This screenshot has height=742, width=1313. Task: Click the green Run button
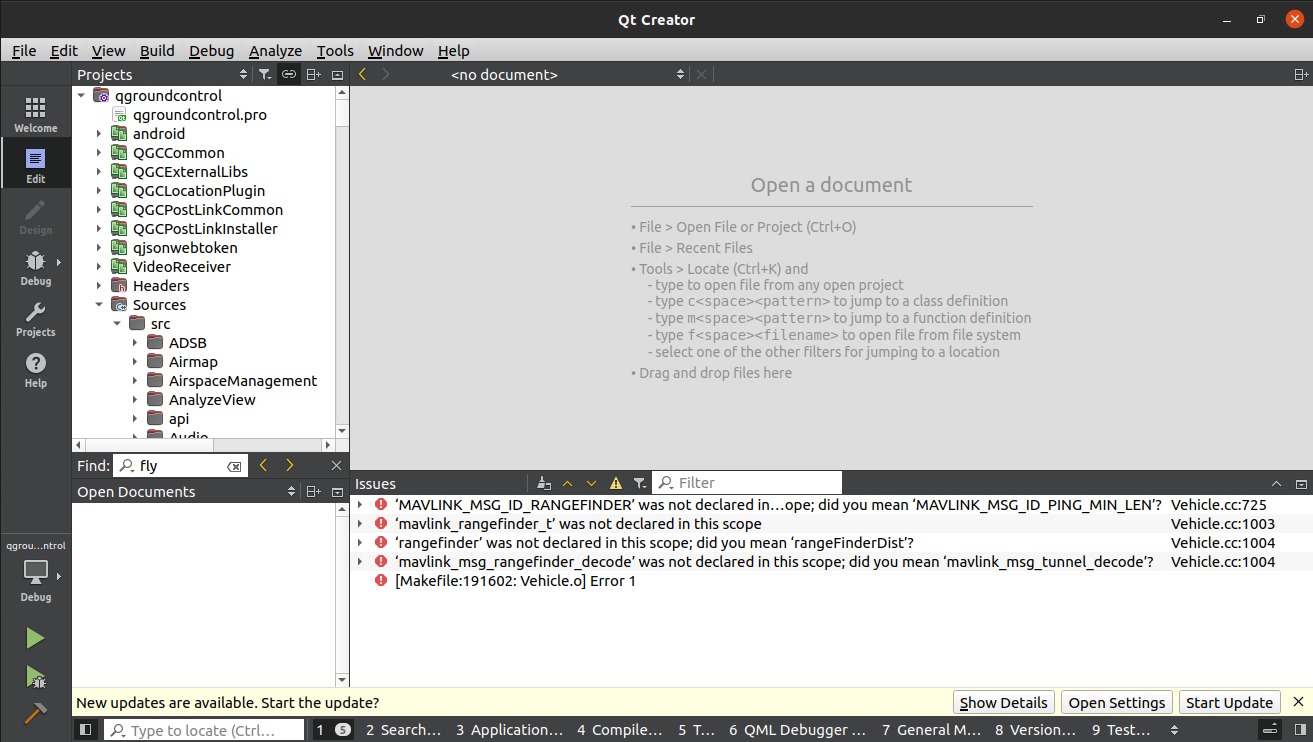pyautogui.click(x=35, y=638)
